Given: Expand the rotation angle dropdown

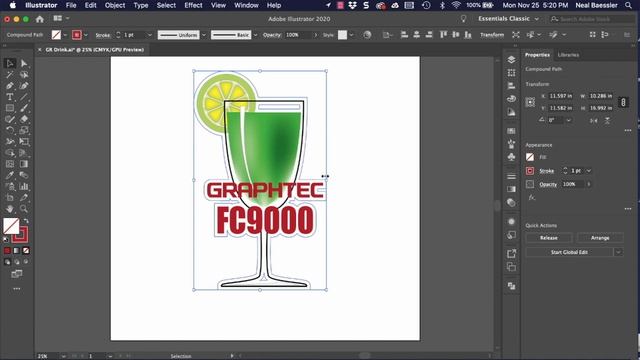Looking at the screenshot, I should tap(569, 120).
